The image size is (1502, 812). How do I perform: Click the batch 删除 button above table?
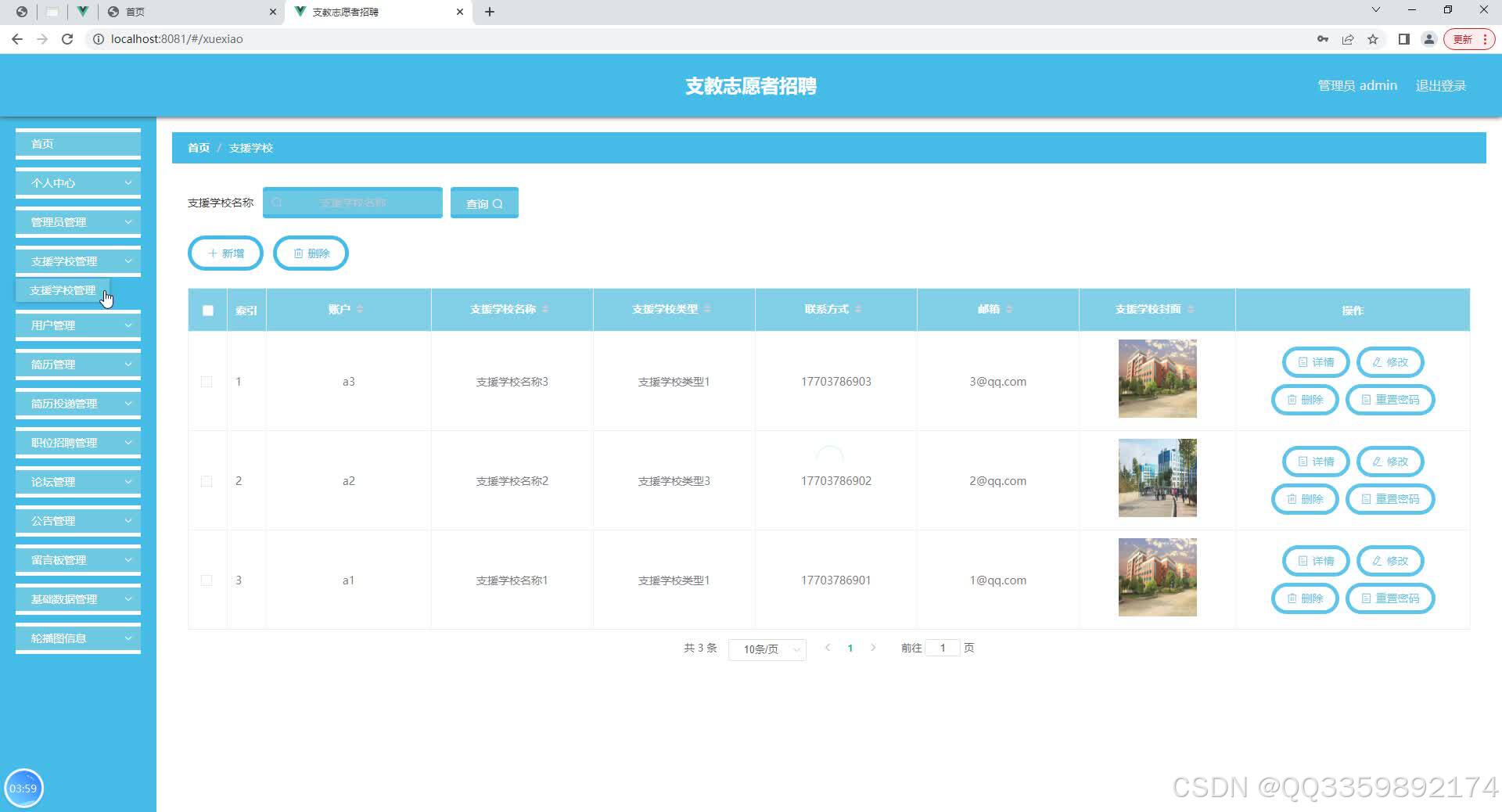tap(311, 253)
